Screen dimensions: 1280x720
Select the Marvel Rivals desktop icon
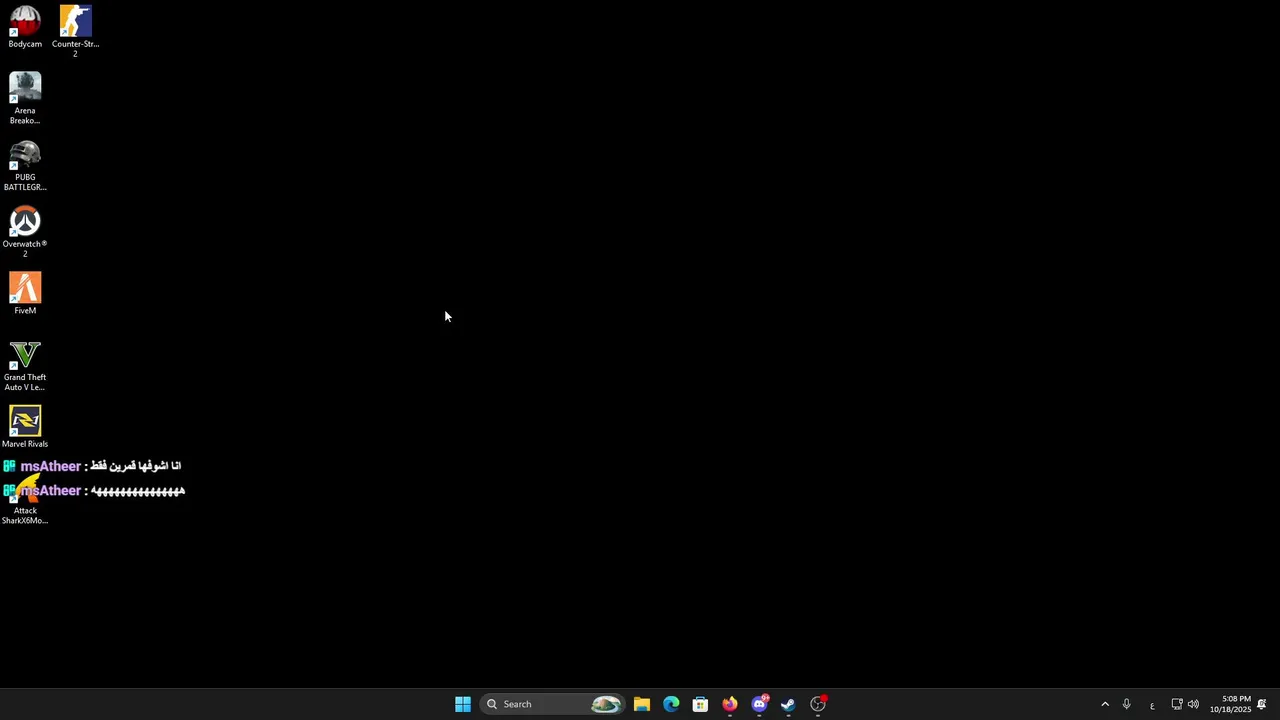point(25,427)
